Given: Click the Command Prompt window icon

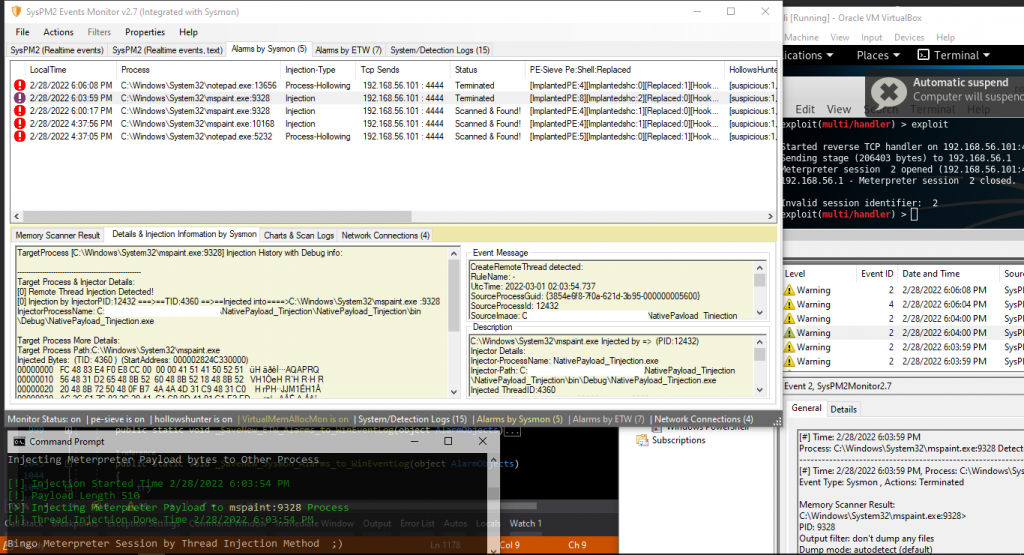Looking at the screenshot, I should pyautogui.click(x=17, y=441).
